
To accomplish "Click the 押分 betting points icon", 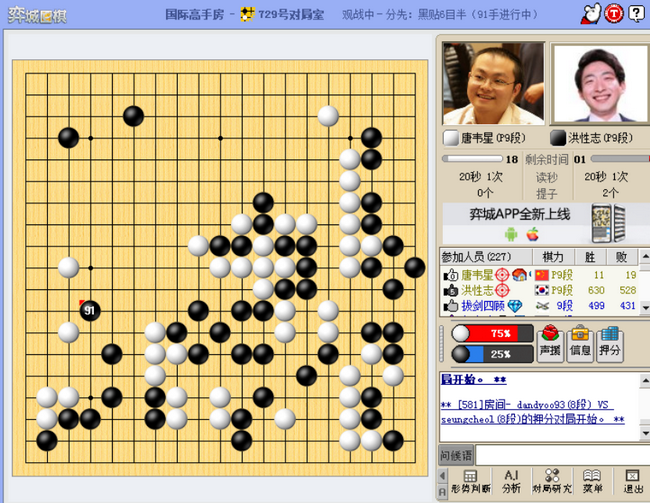I will [609, 343].
